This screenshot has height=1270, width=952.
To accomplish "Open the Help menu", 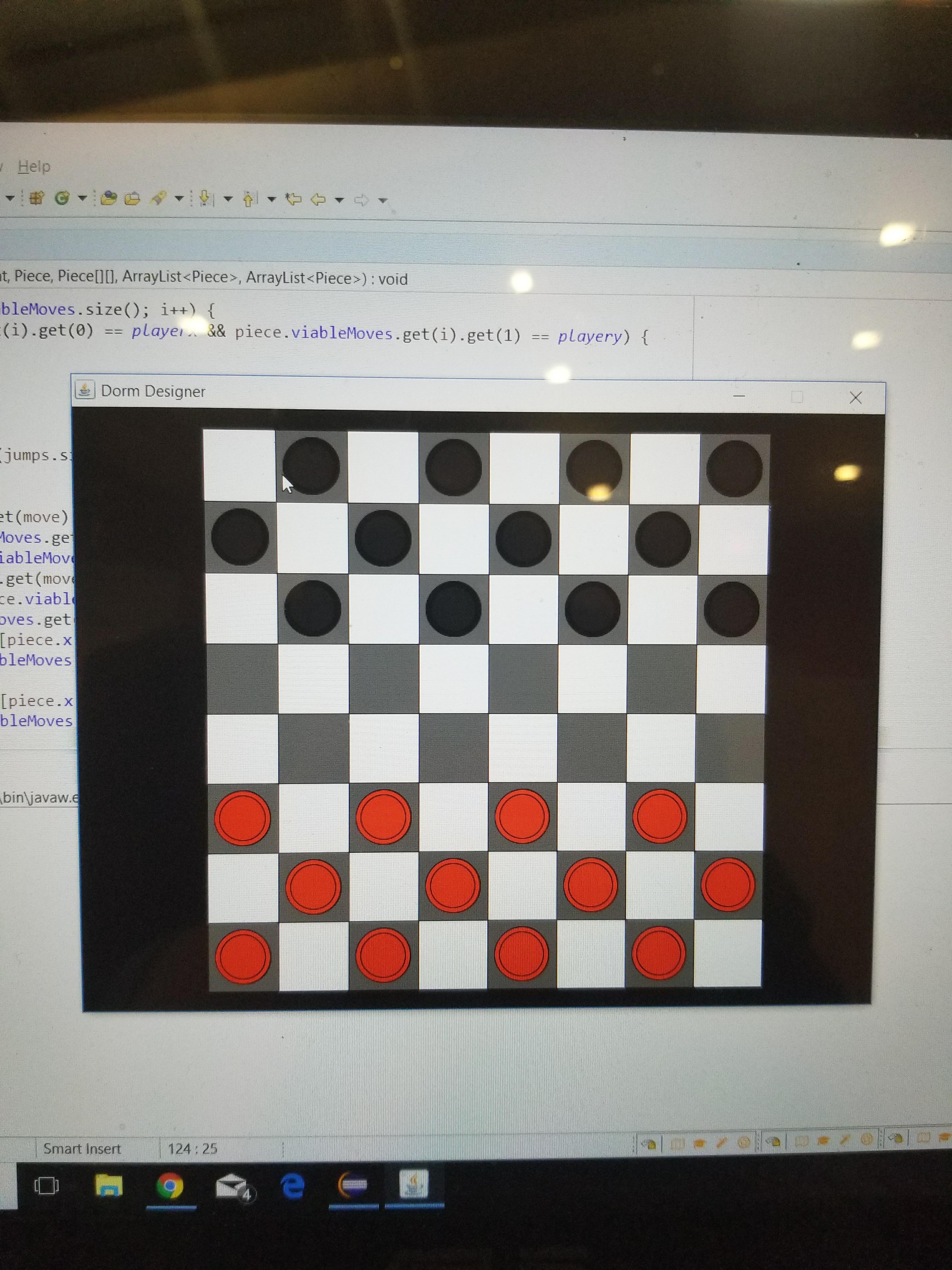I will pos(34,167).
